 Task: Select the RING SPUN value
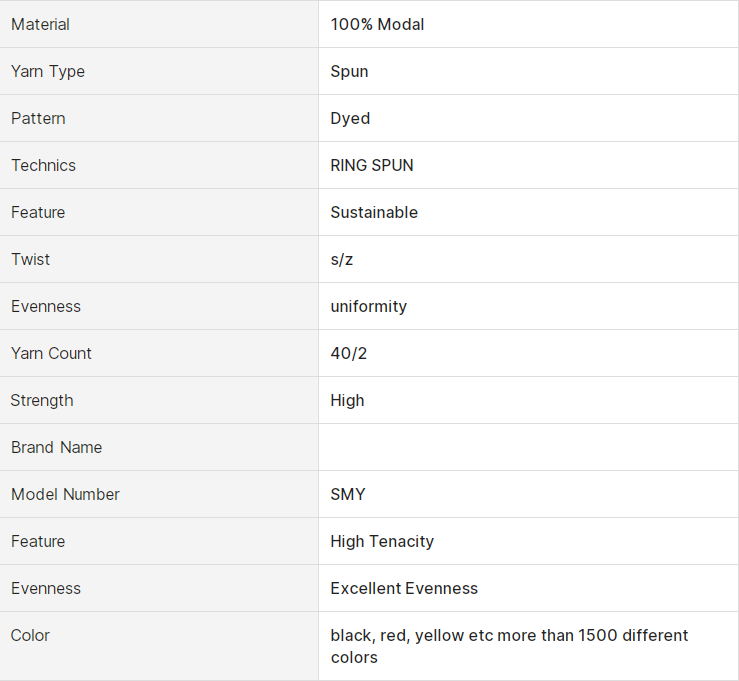[372, 165]
